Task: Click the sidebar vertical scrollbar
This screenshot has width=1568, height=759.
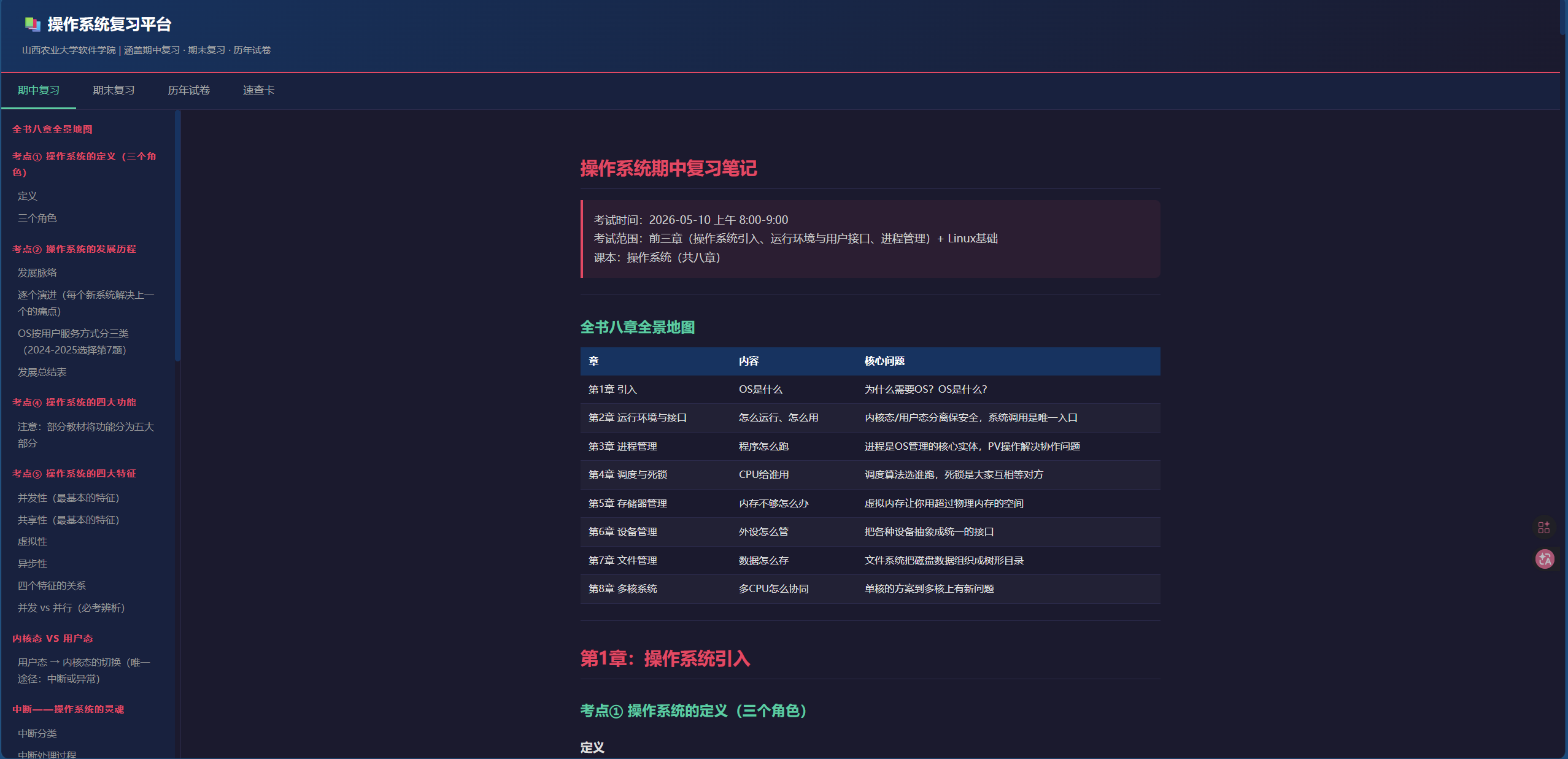Action: pos(177,236)
